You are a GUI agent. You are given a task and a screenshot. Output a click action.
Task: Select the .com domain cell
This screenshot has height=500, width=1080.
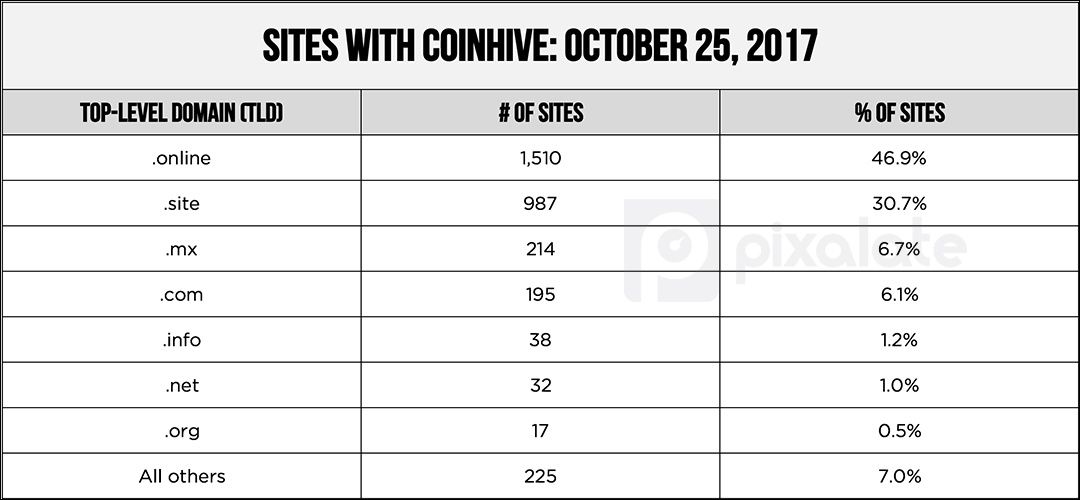182,294
